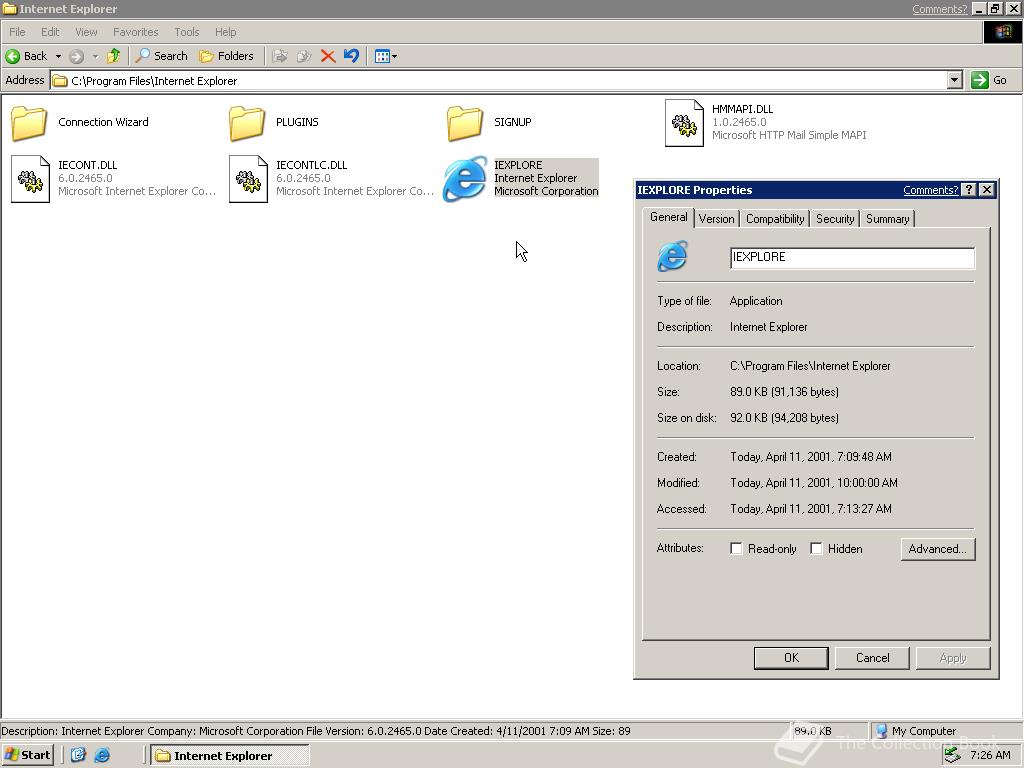This screenshot has height=768, width=1024.
Task: Toggle the Hidden attribute checkbox
Action: point(816,549)
